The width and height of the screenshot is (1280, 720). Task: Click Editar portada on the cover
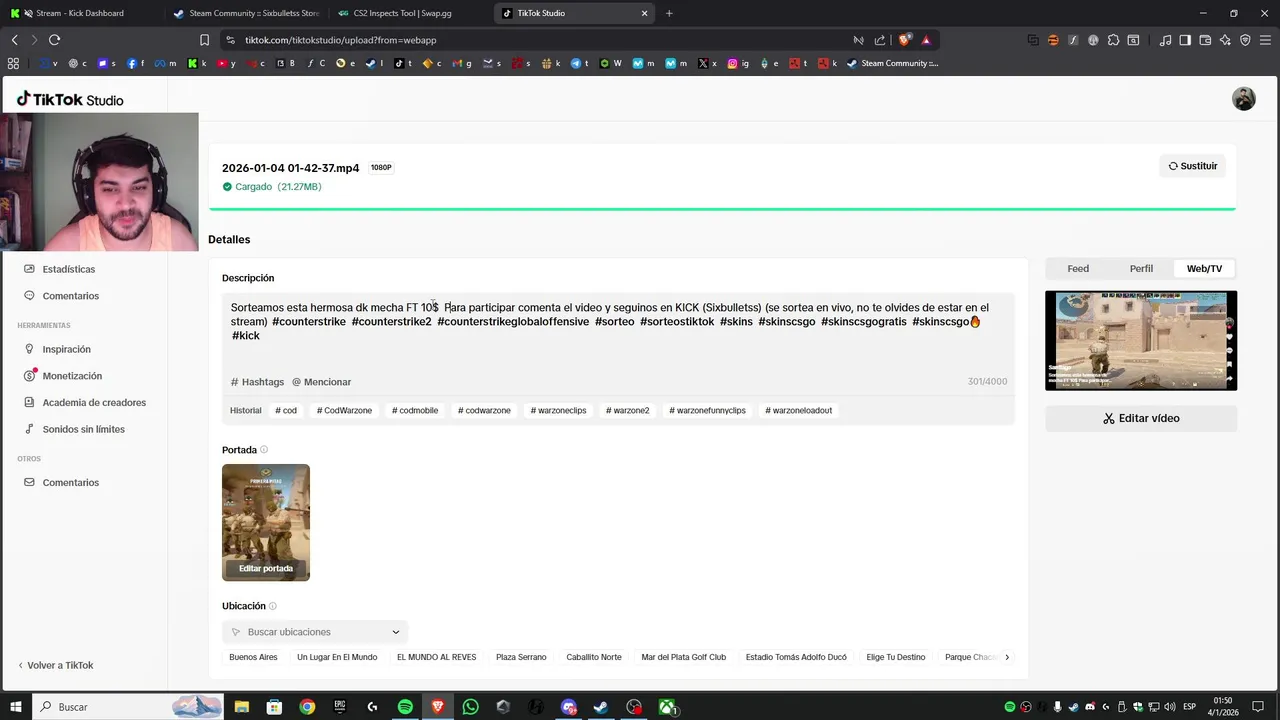[x=266, y=568]
